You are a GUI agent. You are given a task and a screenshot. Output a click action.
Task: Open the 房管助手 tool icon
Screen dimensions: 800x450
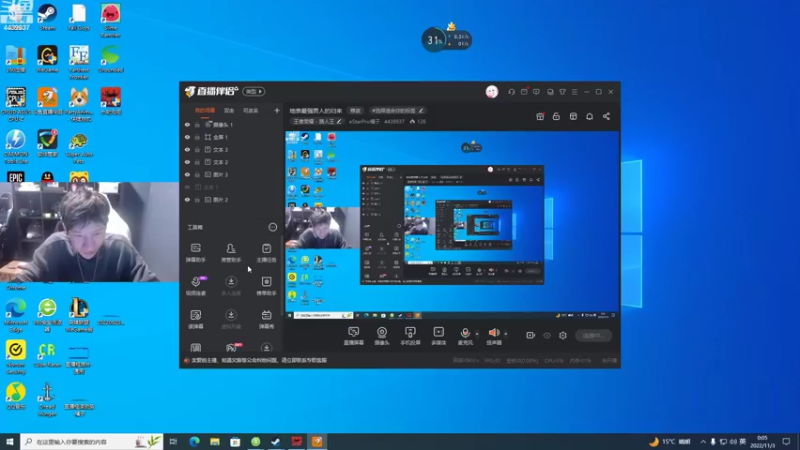pyautogui.click(x=231, y=253)
